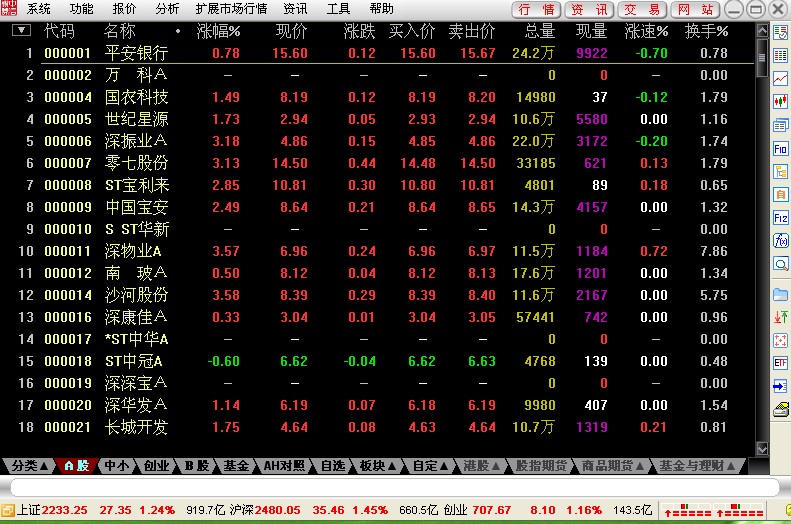Click the 网站 website button
Viewport: 791px width, 524px height.
pos(695,10)
